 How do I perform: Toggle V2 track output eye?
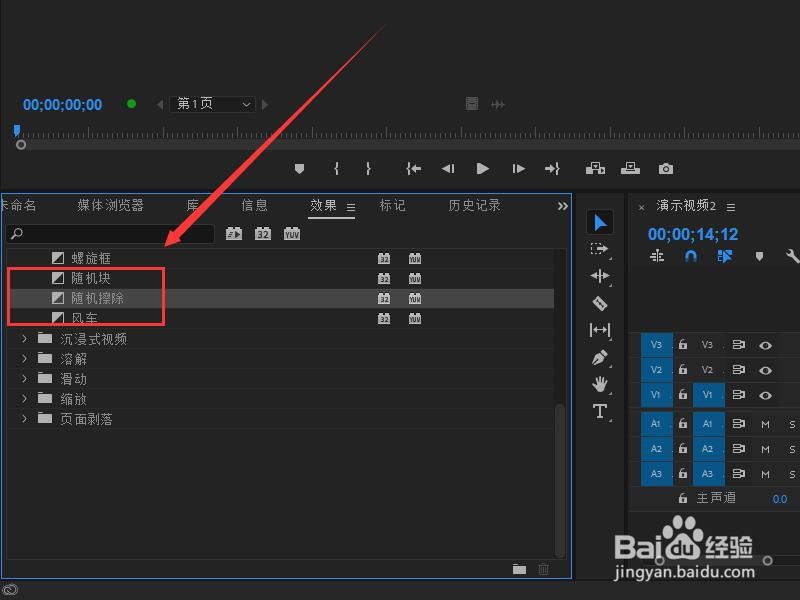(765, 370)
